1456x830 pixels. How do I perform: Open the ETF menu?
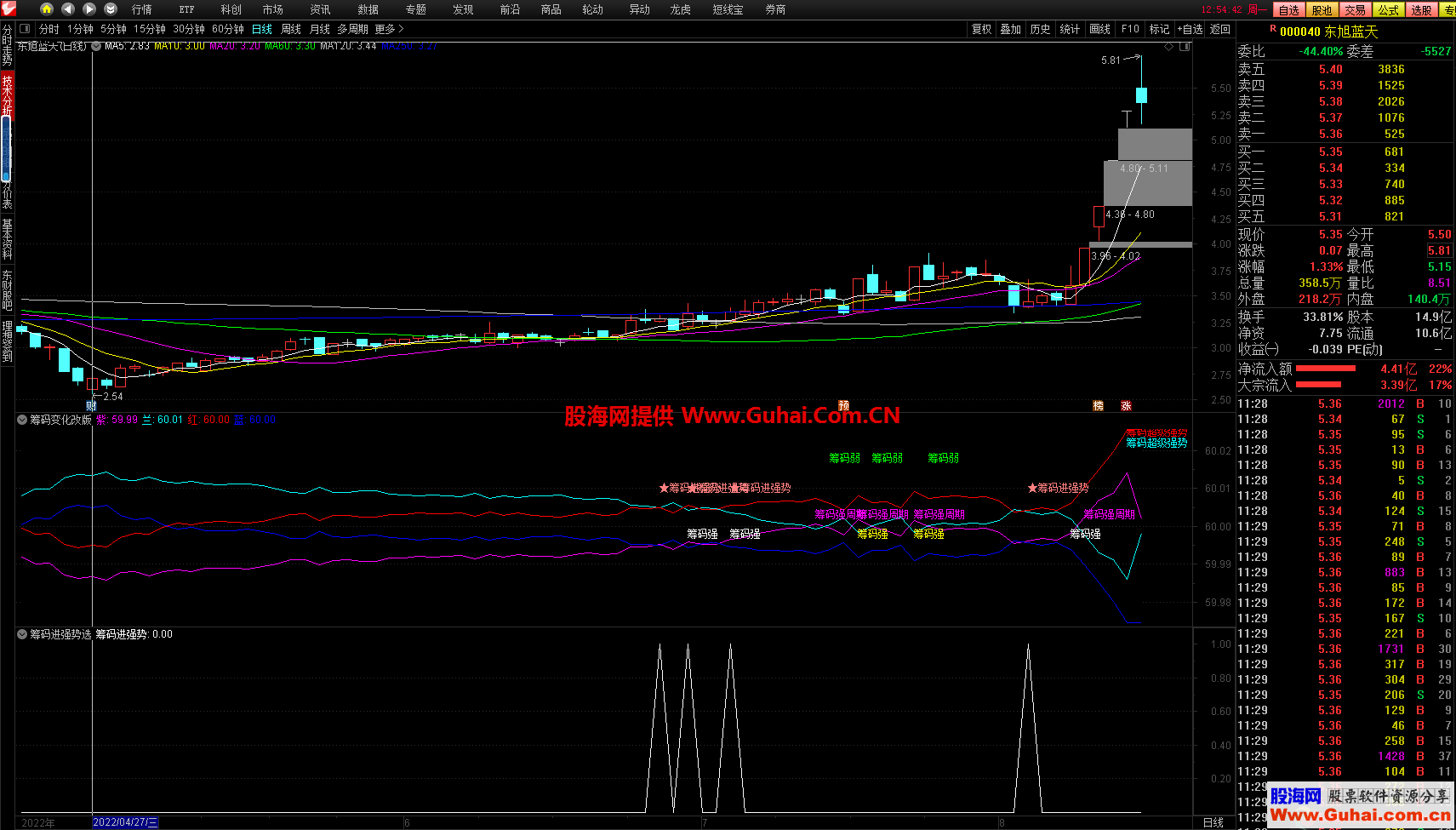tap(186, 9)
